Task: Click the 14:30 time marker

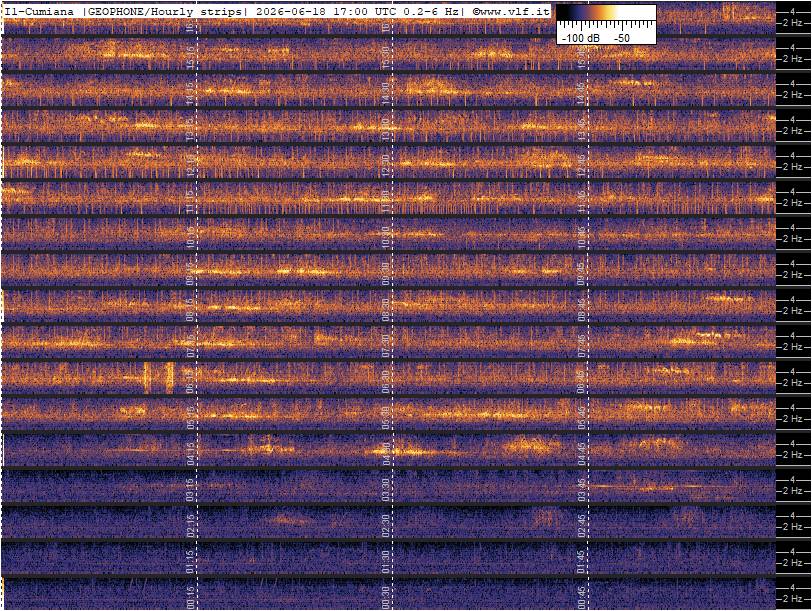Action: (385, 93)
